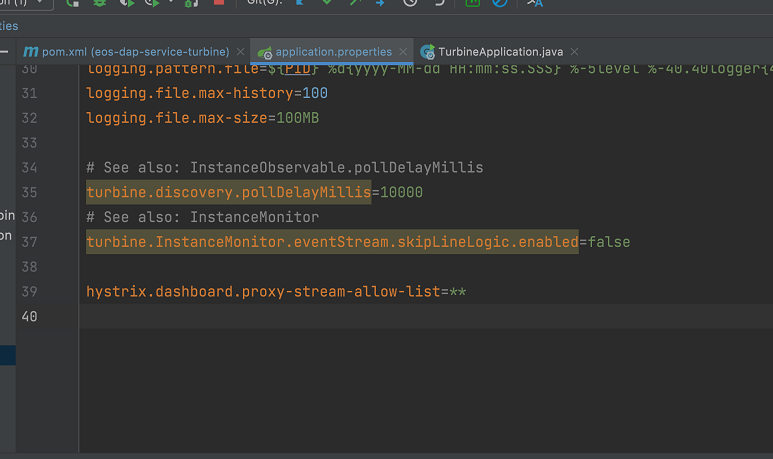Open Git history clock icon
This screenshot has height=459, width=773.
click(410, 3)
